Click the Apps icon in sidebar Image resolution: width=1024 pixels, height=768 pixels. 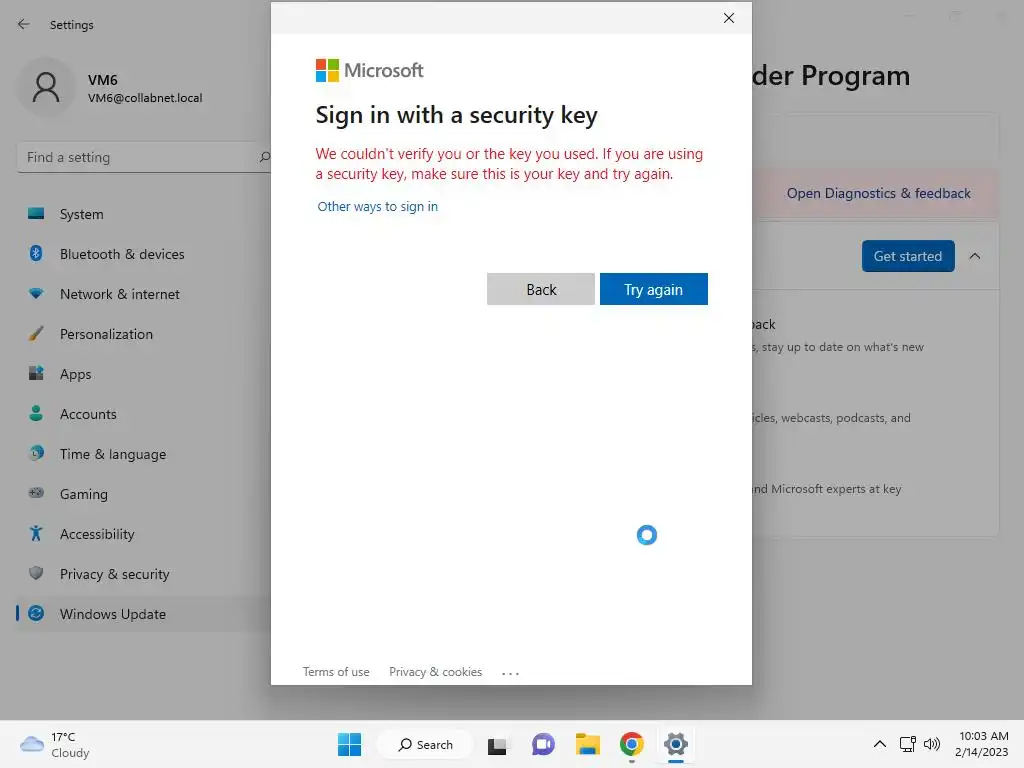coord(36,374)
